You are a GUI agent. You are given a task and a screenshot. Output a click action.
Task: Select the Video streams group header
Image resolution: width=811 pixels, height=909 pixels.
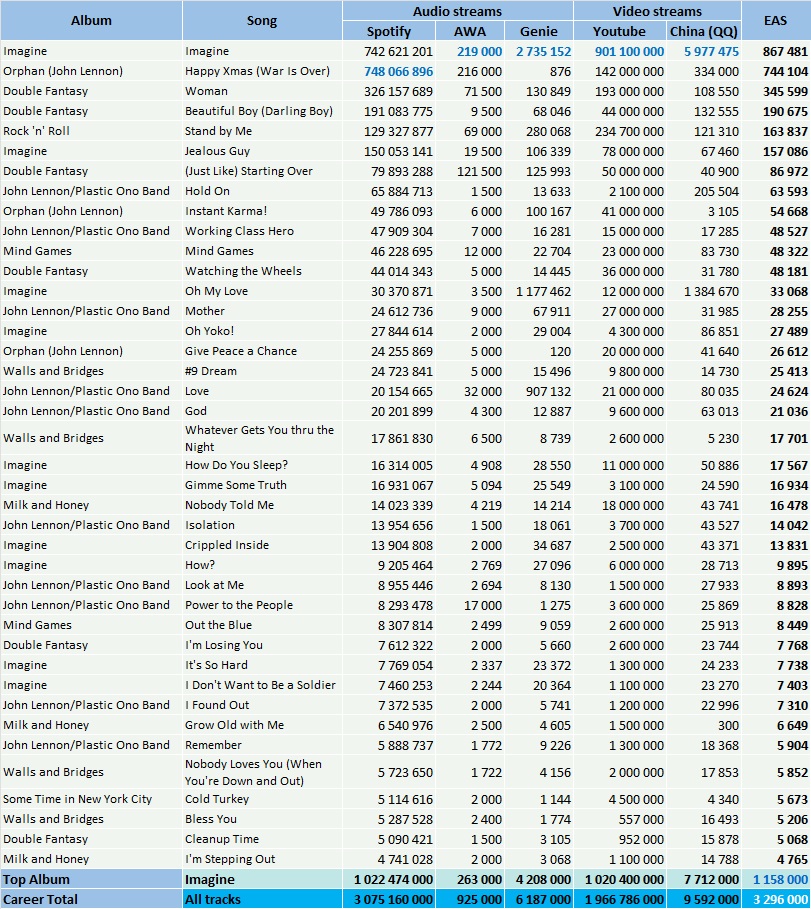pos(657,11)
